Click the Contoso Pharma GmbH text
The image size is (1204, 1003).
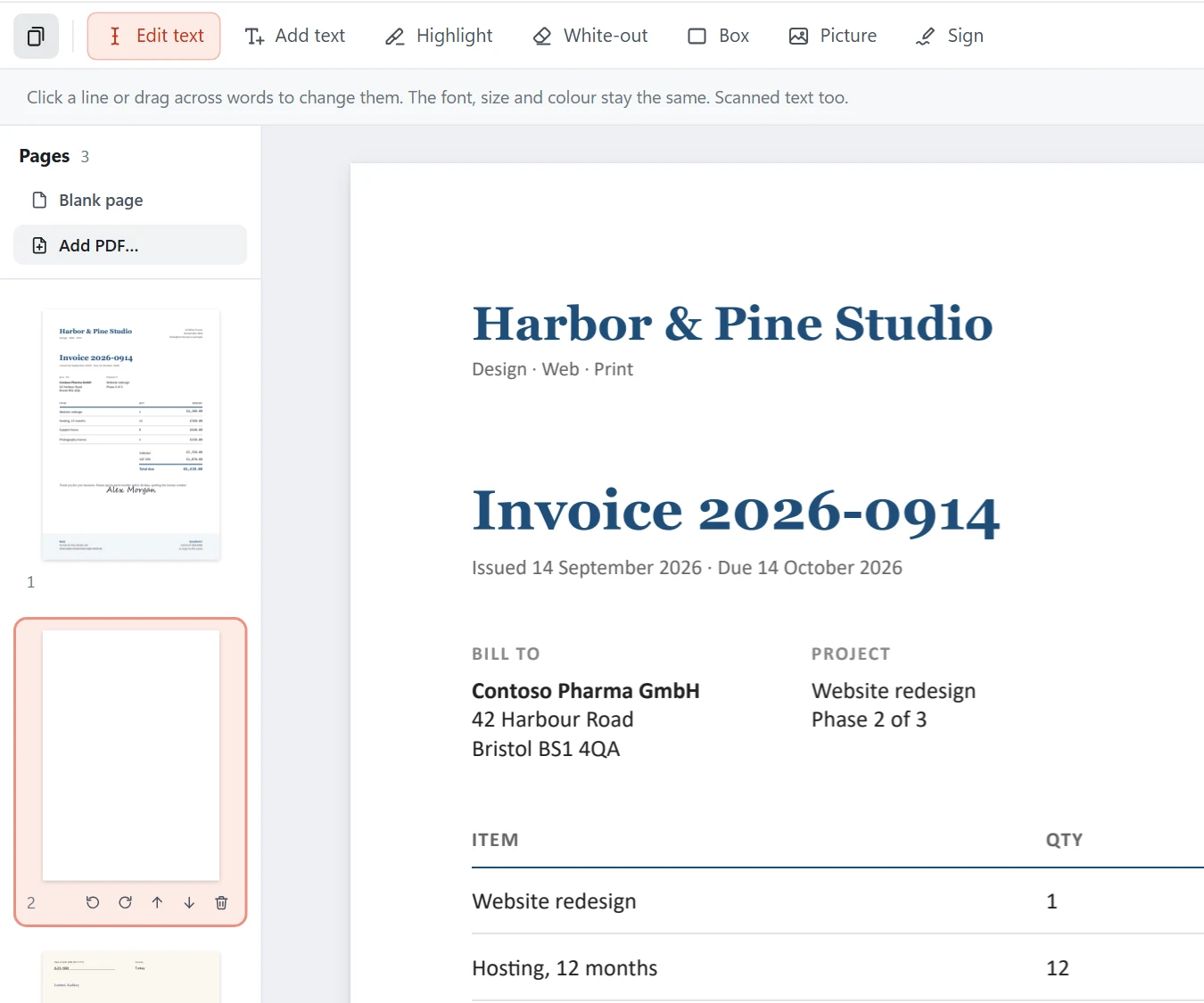tap(586, 691)
